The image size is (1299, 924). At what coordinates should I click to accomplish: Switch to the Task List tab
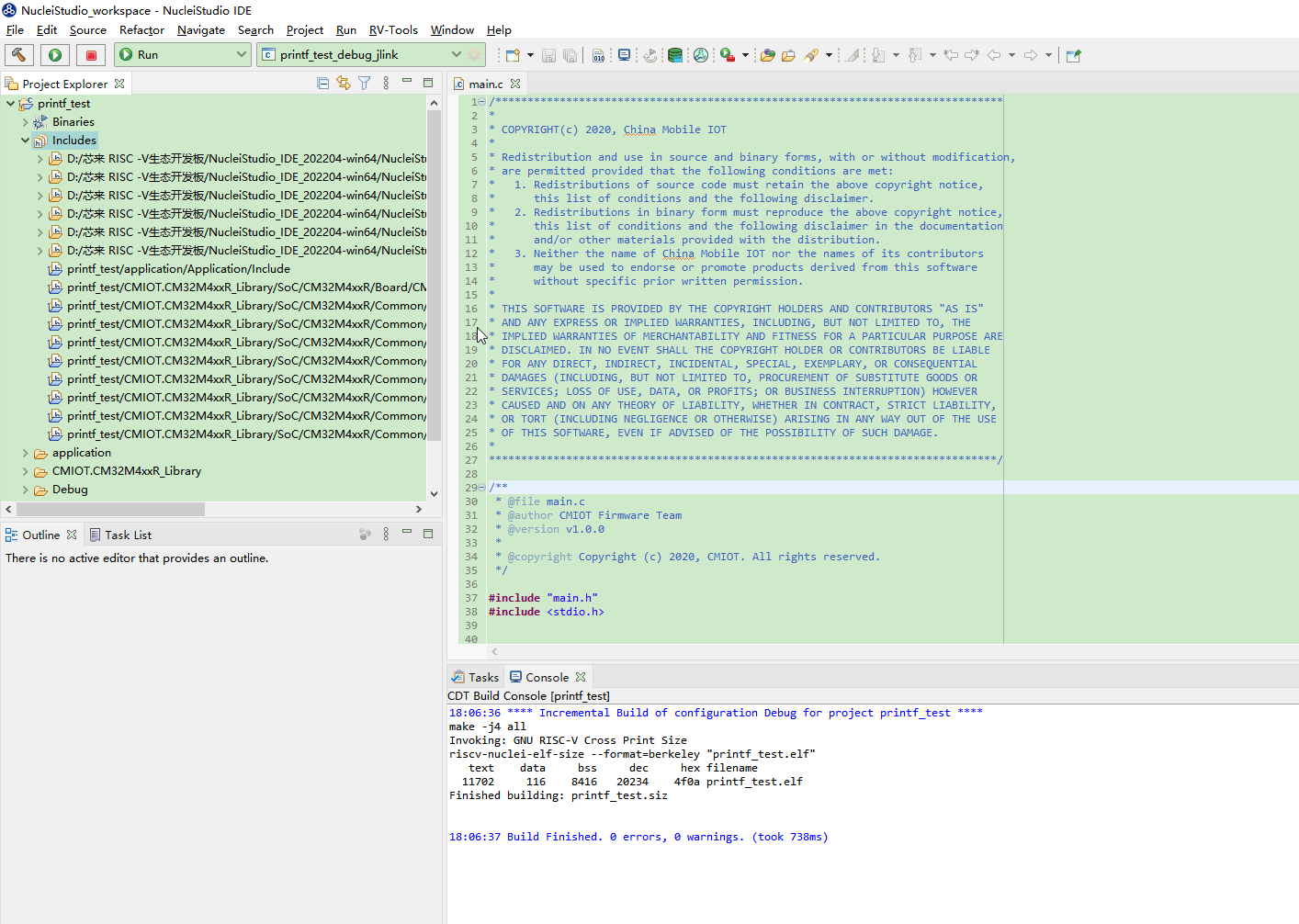click(120, 535)
